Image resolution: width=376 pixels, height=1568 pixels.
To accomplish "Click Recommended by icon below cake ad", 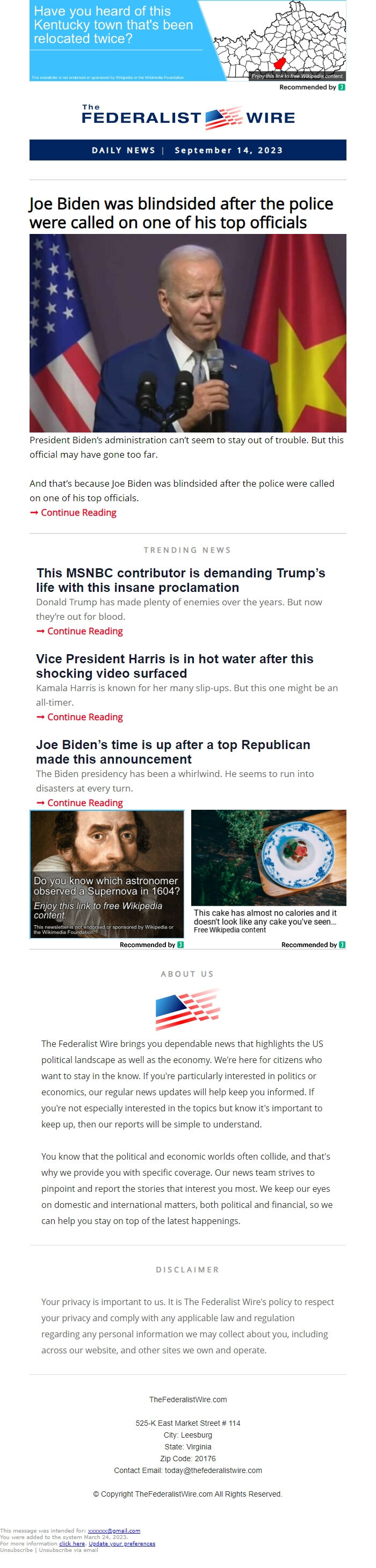I will coord(342,944).
